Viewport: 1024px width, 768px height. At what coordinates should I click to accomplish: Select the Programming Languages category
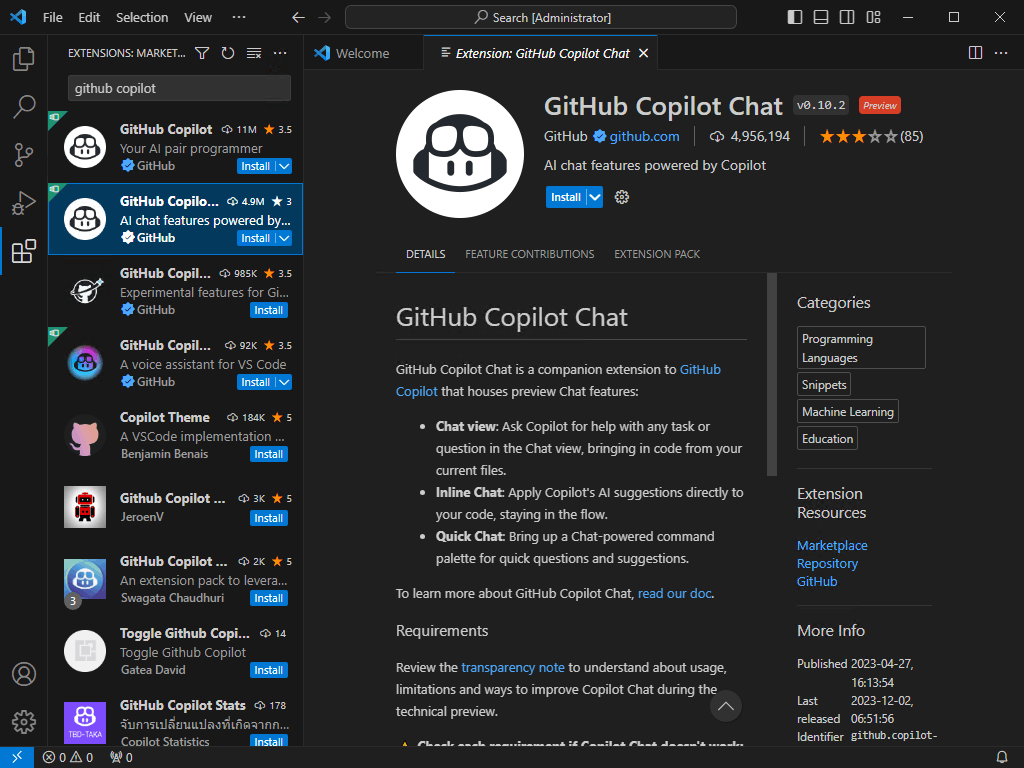coord(861,347)
